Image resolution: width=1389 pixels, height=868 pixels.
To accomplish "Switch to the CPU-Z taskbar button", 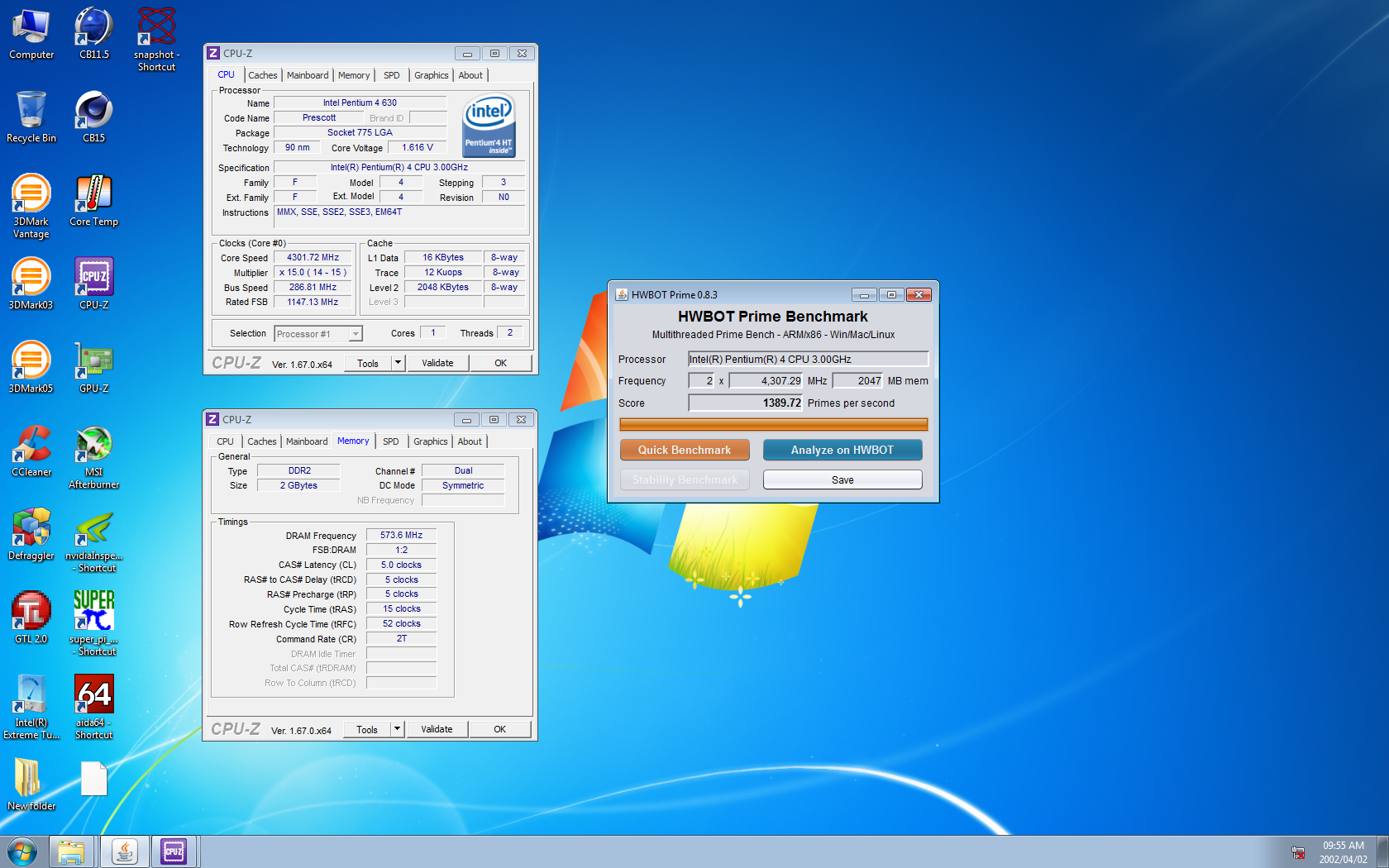I will (x=174, y=851).
